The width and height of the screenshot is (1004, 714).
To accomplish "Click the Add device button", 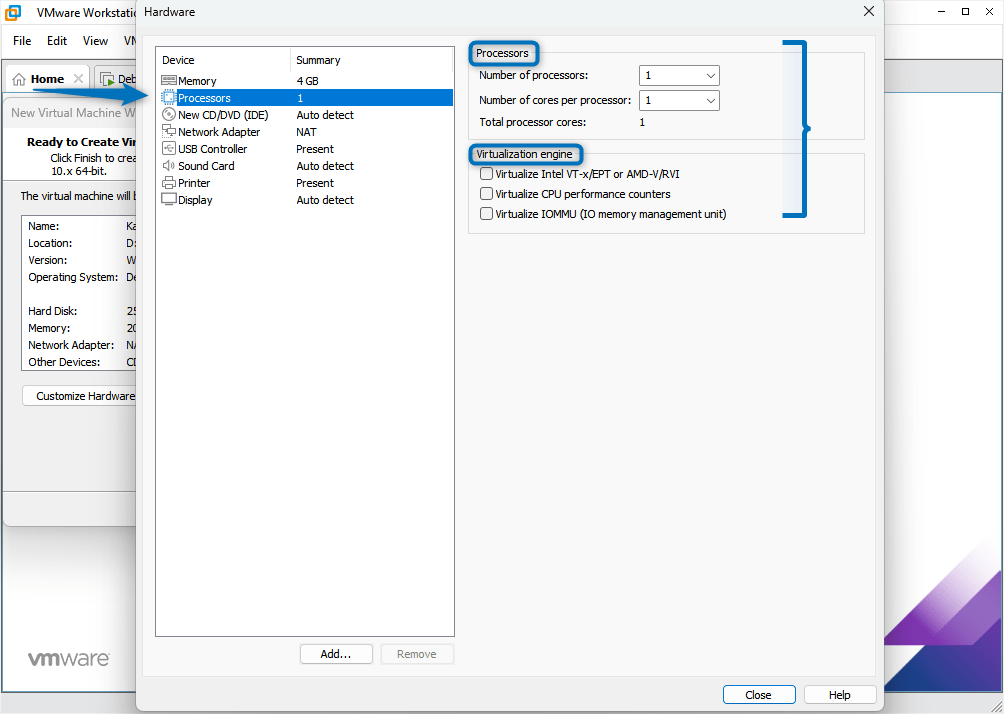I will pos(336,653).
